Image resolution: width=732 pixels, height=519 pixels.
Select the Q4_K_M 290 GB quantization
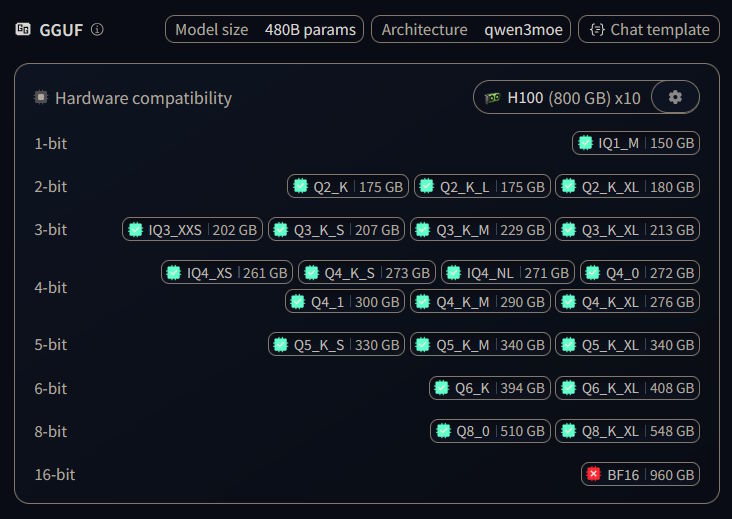tap(479, 301)
